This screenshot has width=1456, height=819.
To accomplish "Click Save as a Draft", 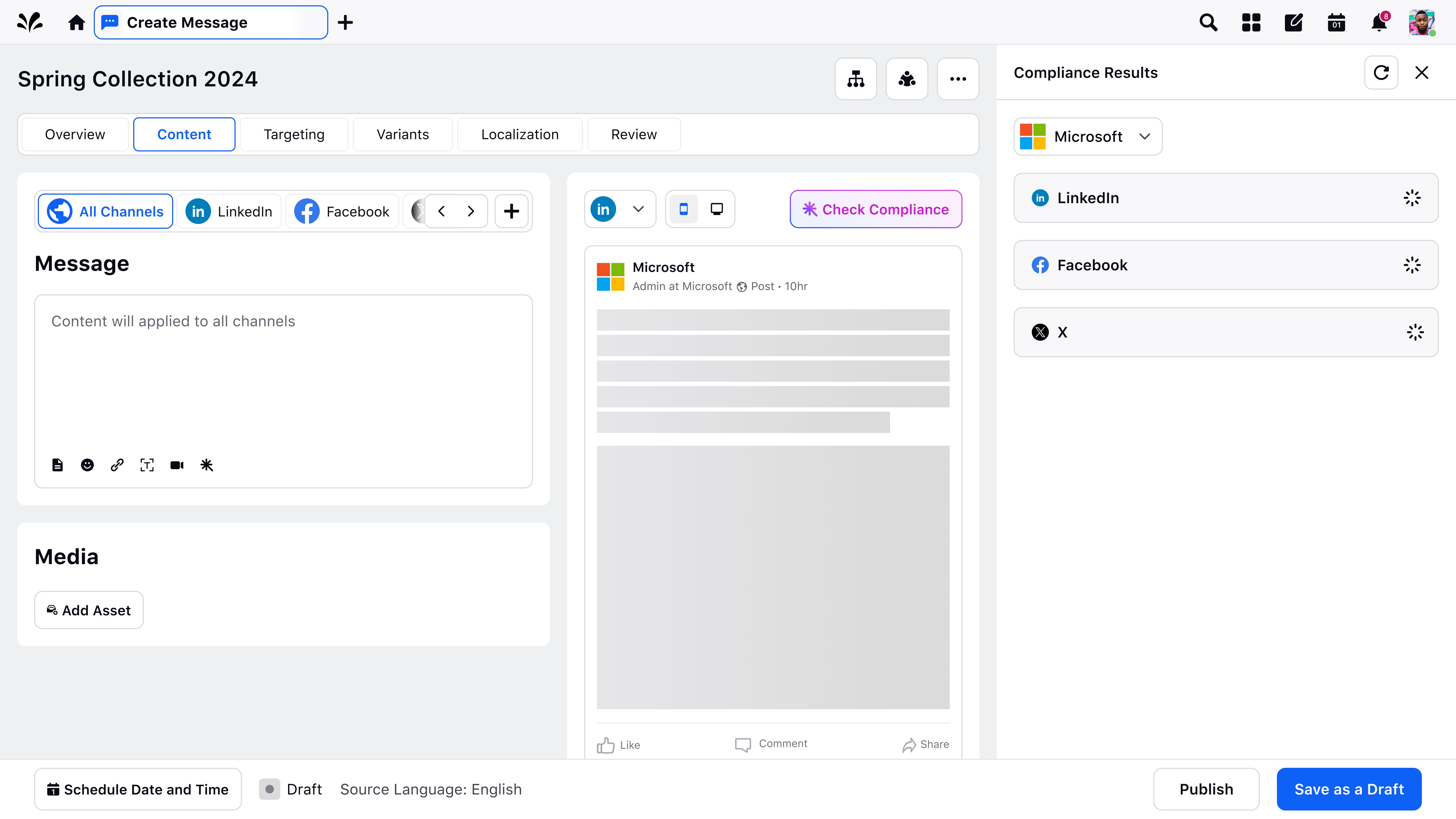I will 1349,789.
